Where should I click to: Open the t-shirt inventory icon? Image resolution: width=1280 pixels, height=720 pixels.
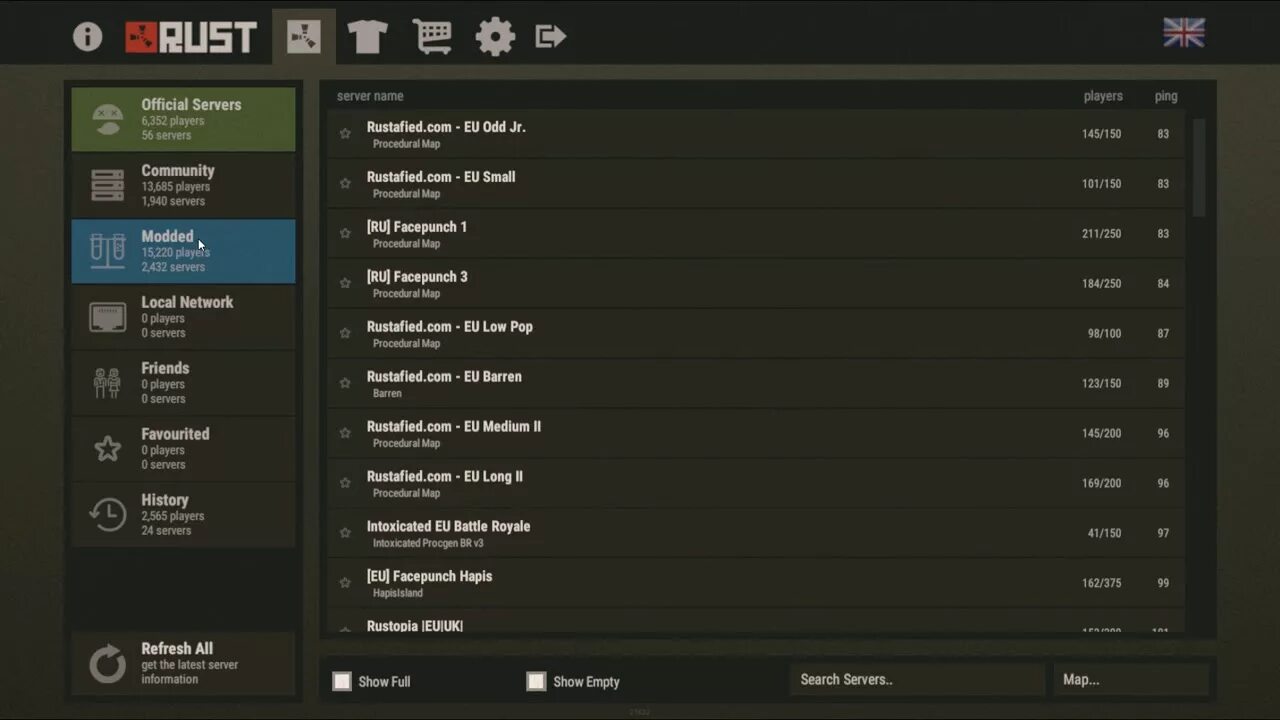(x=367, y=37)
